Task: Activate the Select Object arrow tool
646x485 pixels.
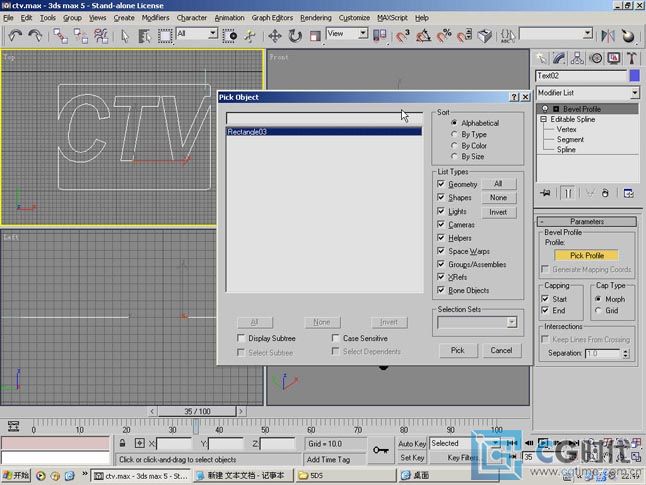Action: click(125, 36)
